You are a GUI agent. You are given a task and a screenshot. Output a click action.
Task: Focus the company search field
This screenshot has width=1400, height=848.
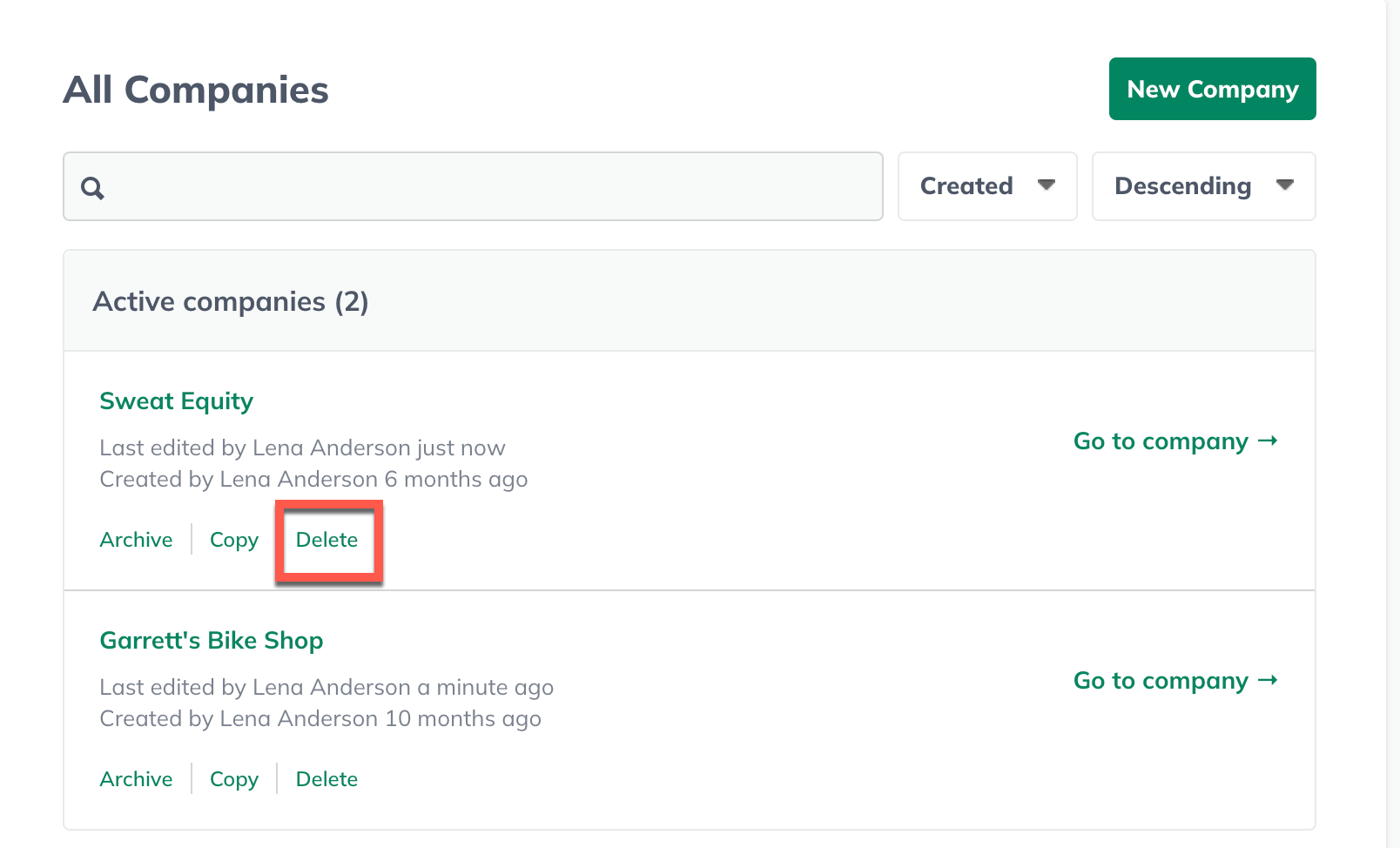pyautogui.click(x=488, y=186)
